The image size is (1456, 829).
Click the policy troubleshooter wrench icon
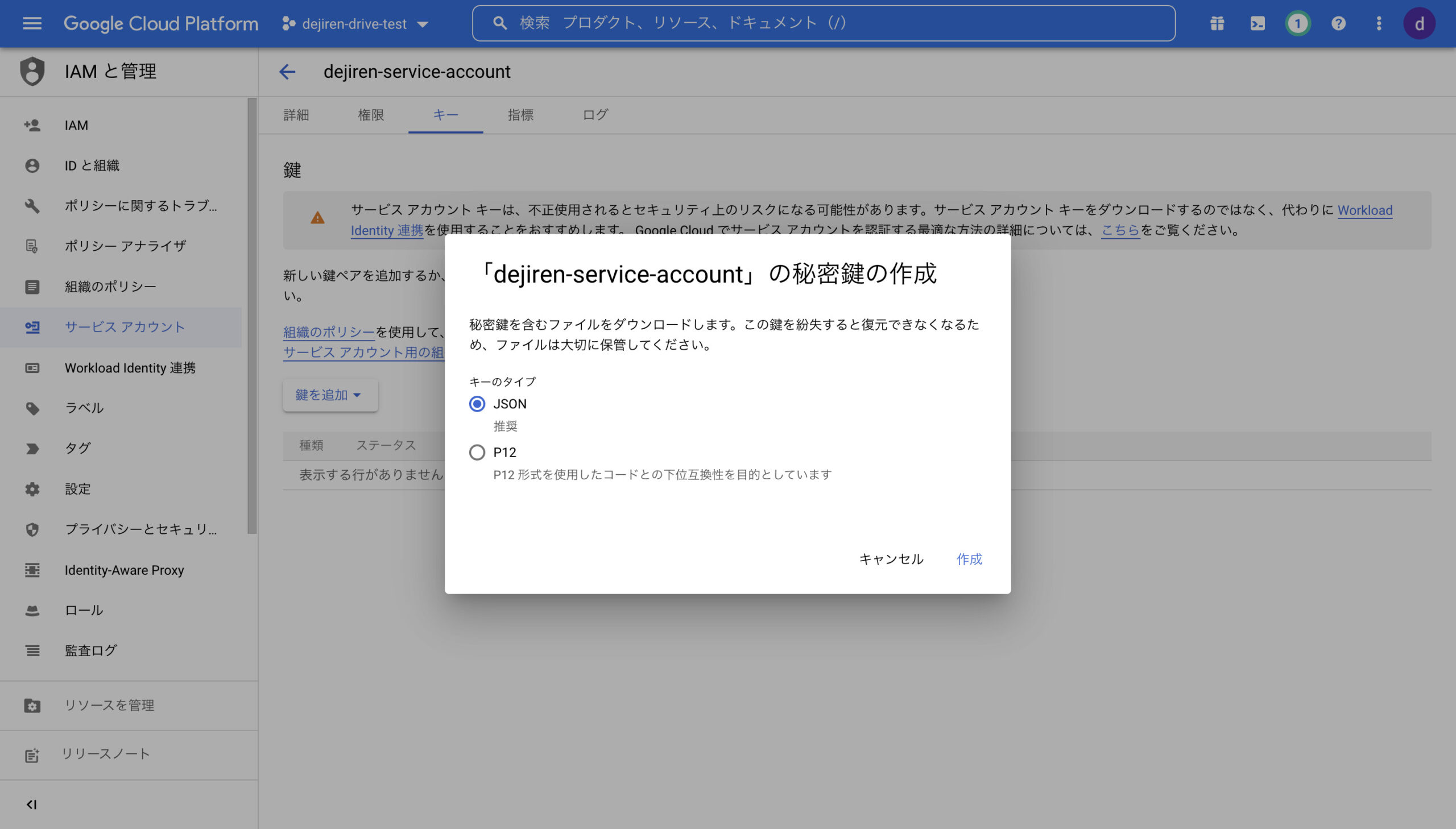click(x=32, y=206)
